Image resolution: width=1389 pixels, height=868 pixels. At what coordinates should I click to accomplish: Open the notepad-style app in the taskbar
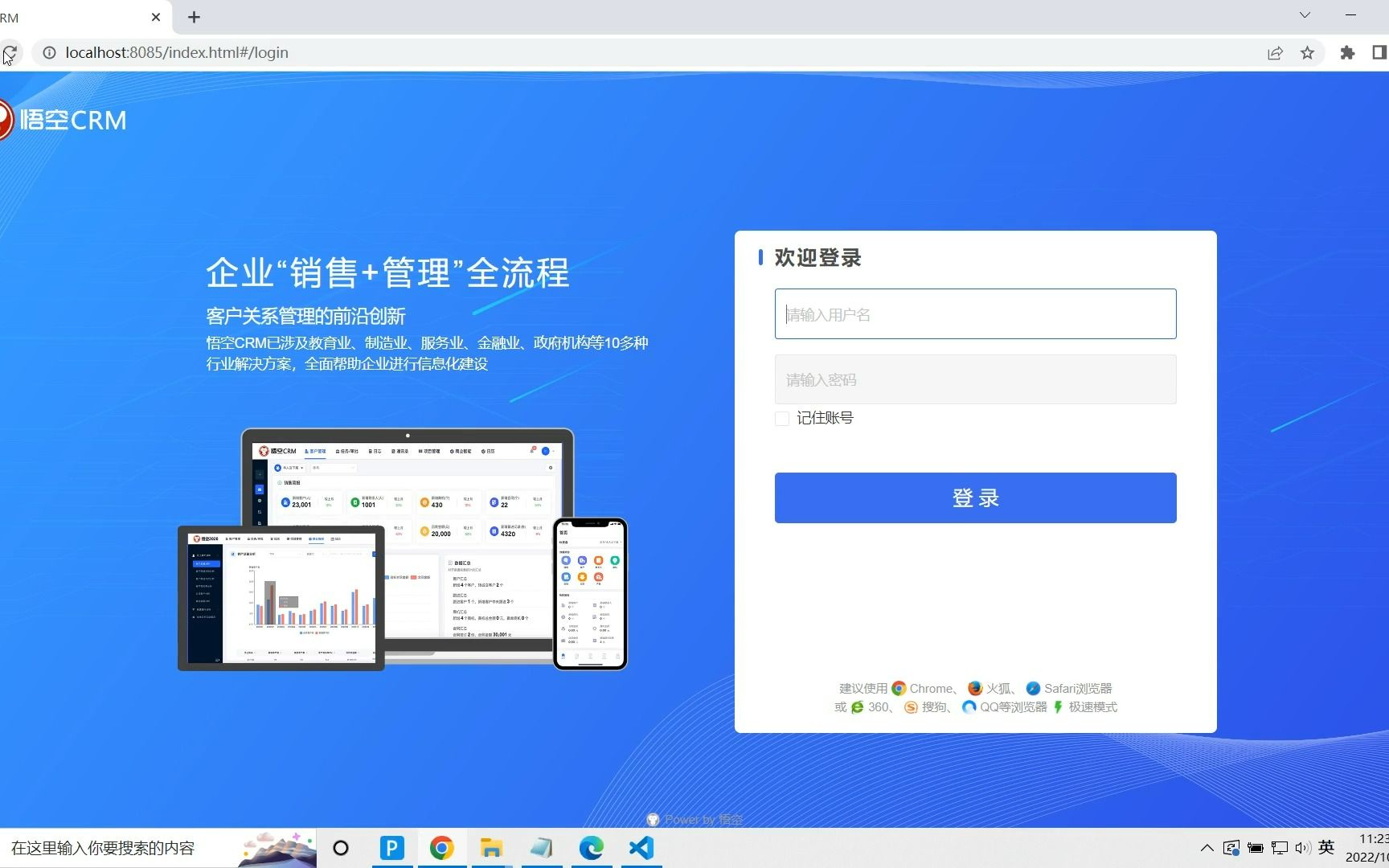coord(541,848)
